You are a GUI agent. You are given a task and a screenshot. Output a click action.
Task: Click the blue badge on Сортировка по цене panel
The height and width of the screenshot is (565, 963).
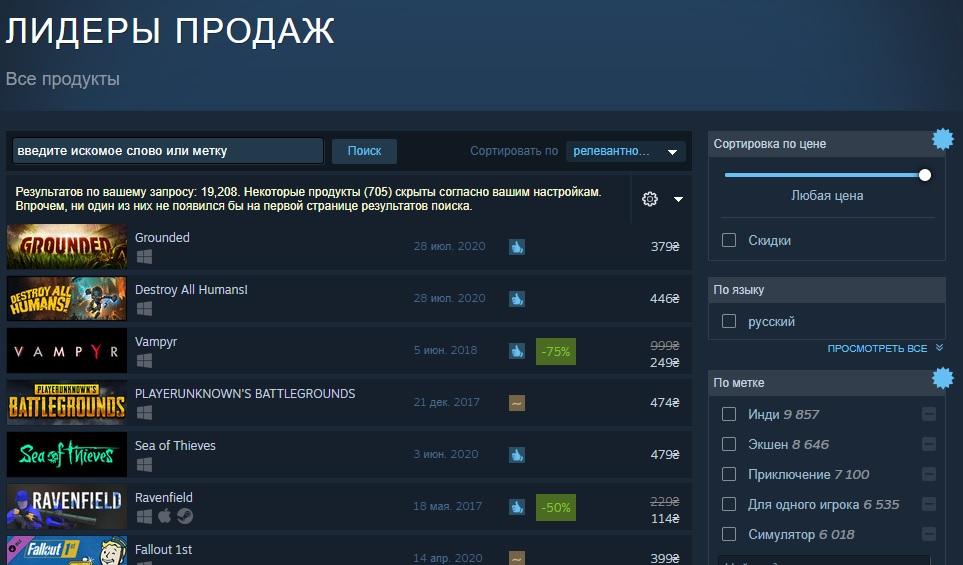[x=943, y=139]
